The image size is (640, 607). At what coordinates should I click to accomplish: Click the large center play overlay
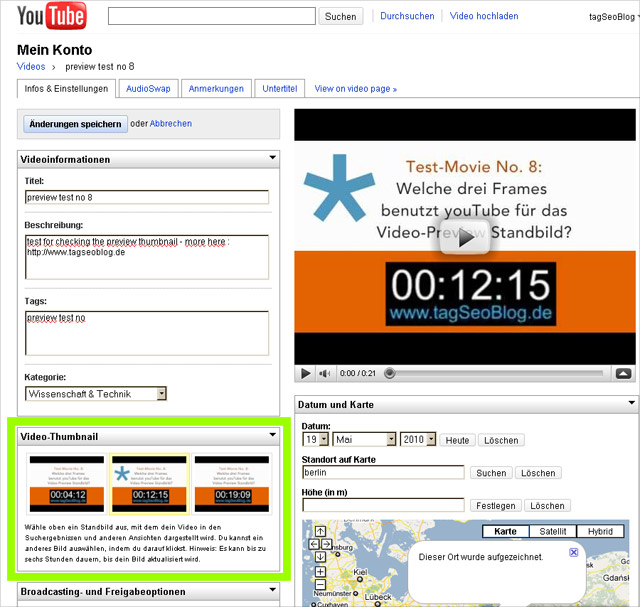coord(464,237)
